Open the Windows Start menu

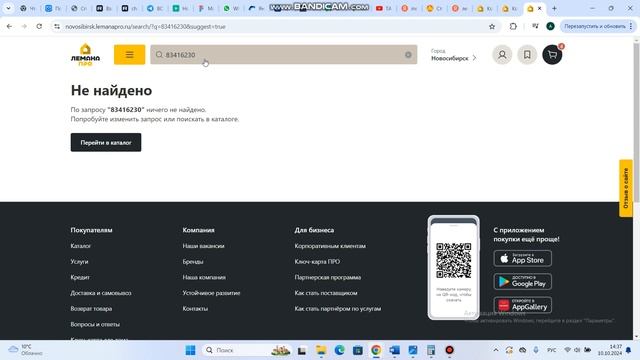(x=190, y=350)
